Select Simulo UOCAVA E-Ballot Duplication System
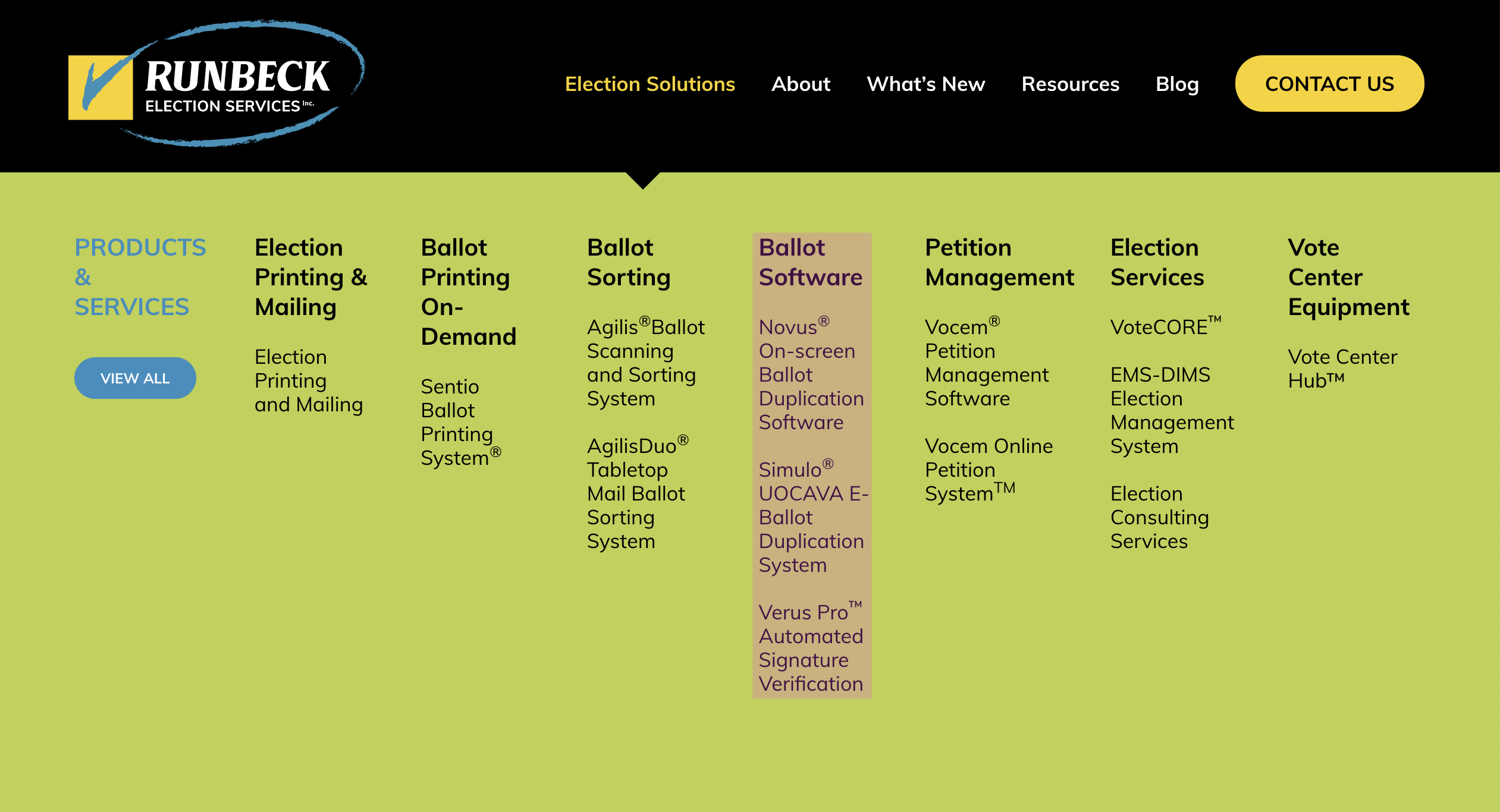 click(x=814, y=517)
